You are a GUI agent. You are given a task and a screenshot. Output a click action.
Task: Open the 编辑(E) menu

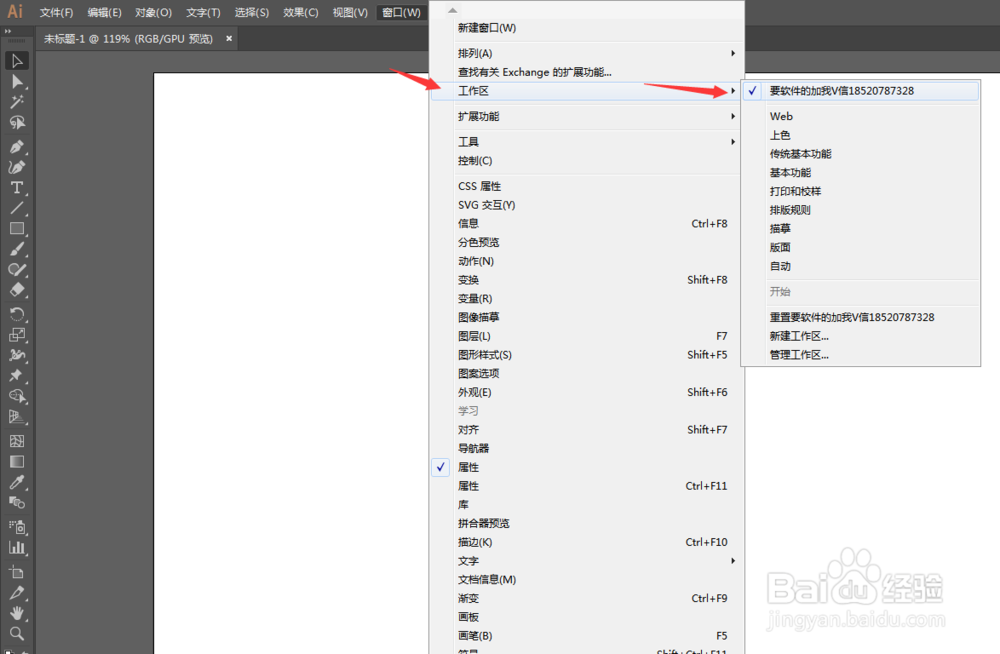tap(104, 13)
